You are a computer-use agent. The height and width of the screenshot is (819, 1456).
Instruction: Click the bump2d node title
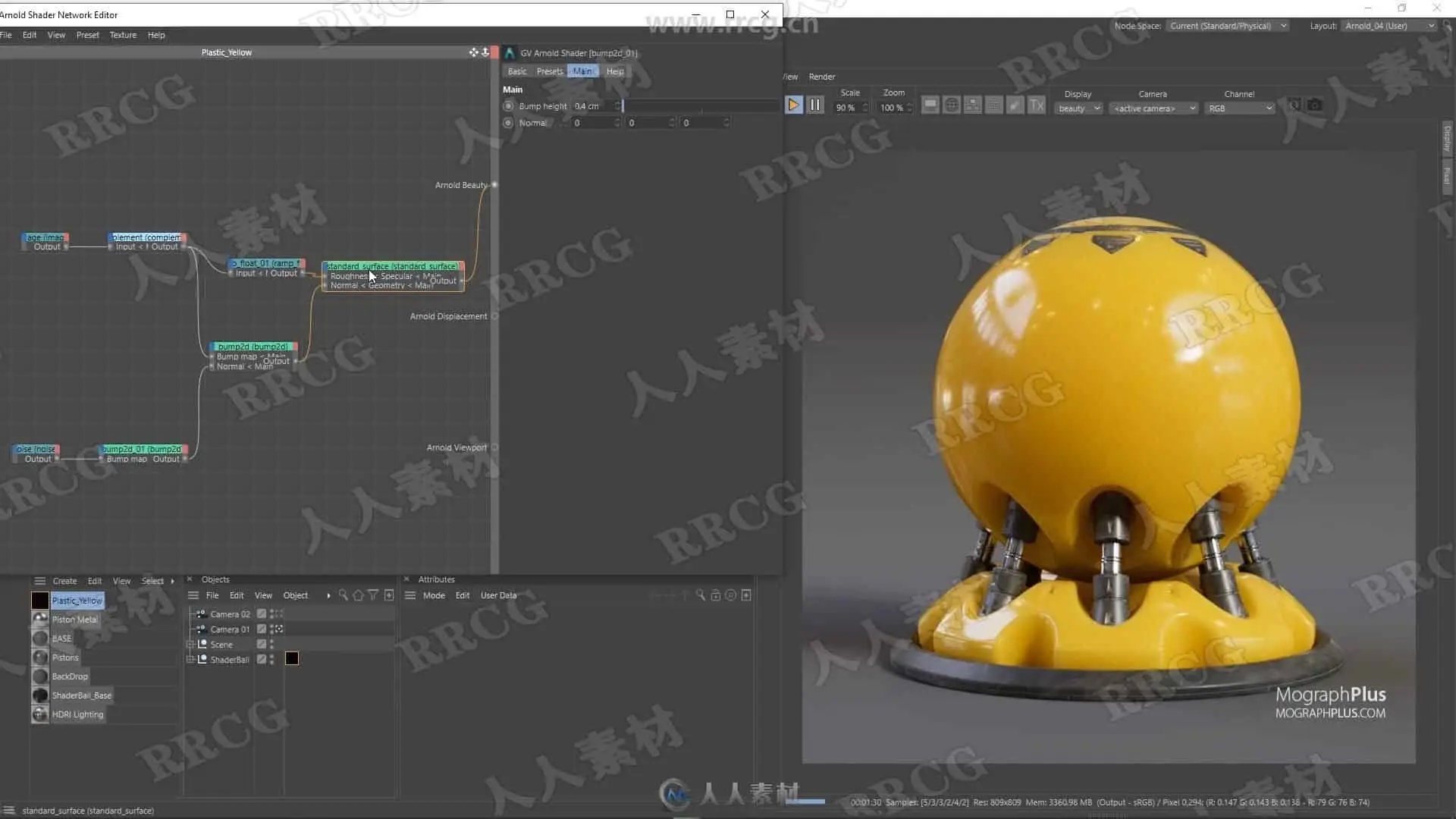[x=253, y=347]
